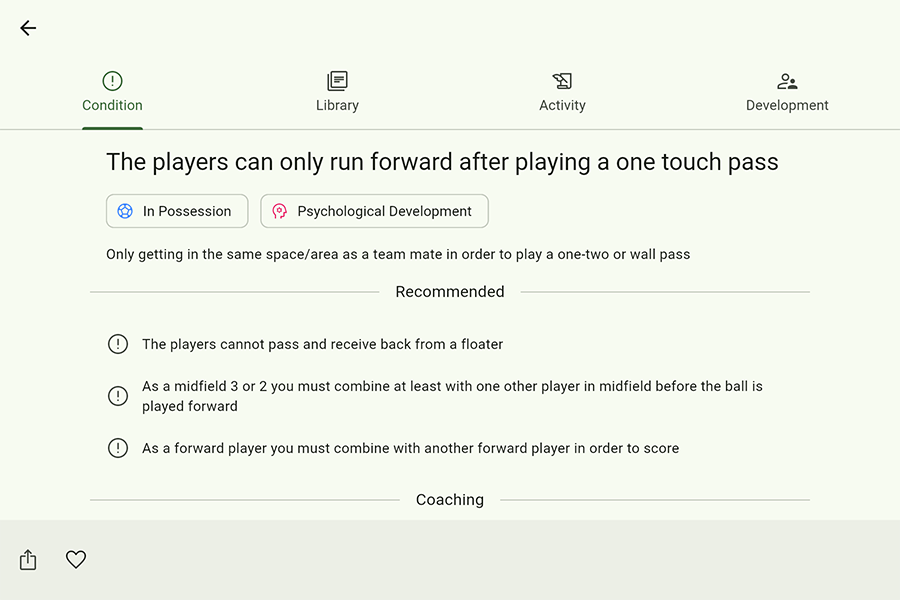Screen dimensions: 900x600
Task: Click the Activity whiteboard icon
Action: 562,81
